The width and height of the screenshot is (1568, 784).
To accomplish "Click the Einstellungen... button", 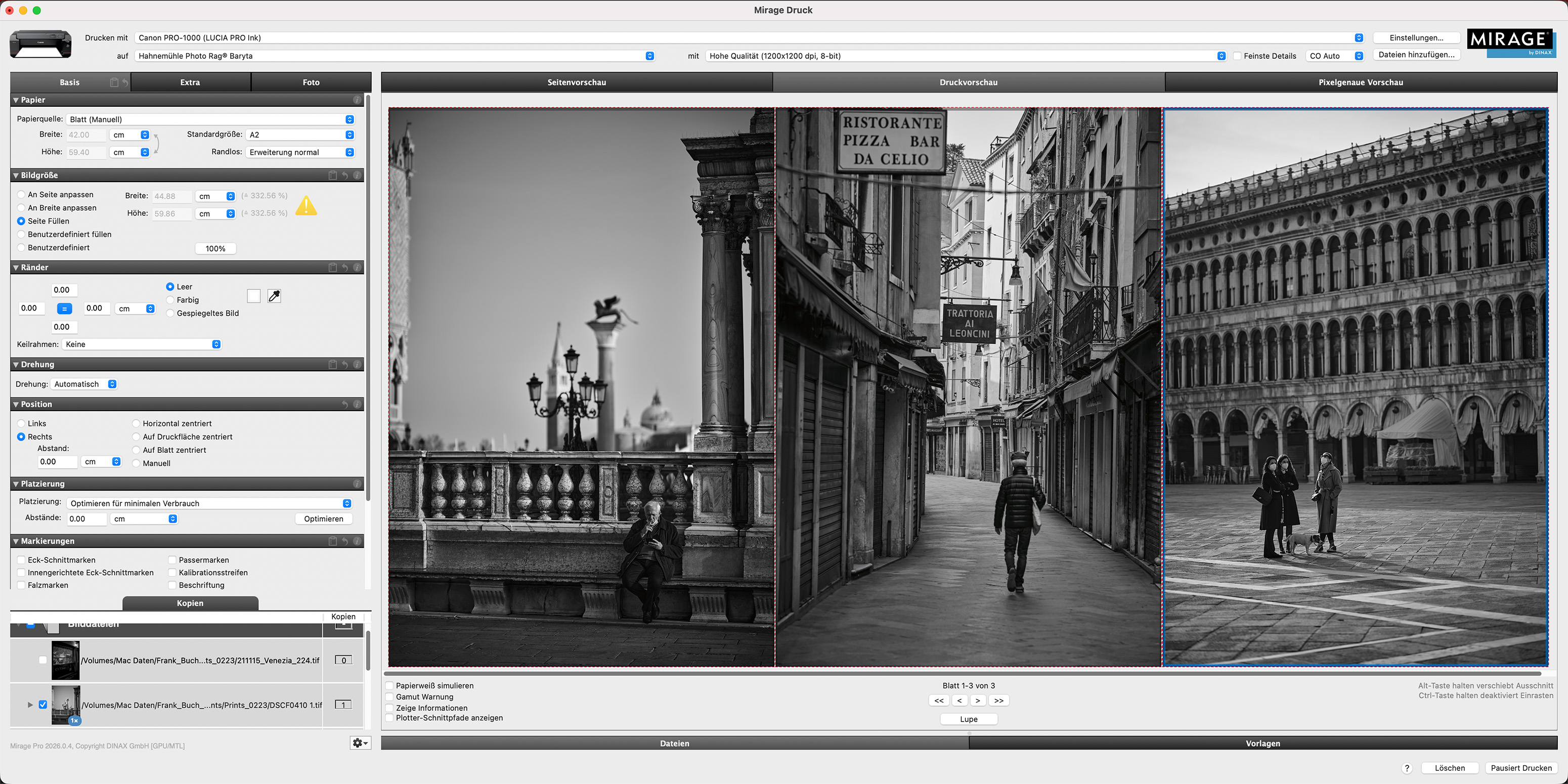I will (1416, 38).
